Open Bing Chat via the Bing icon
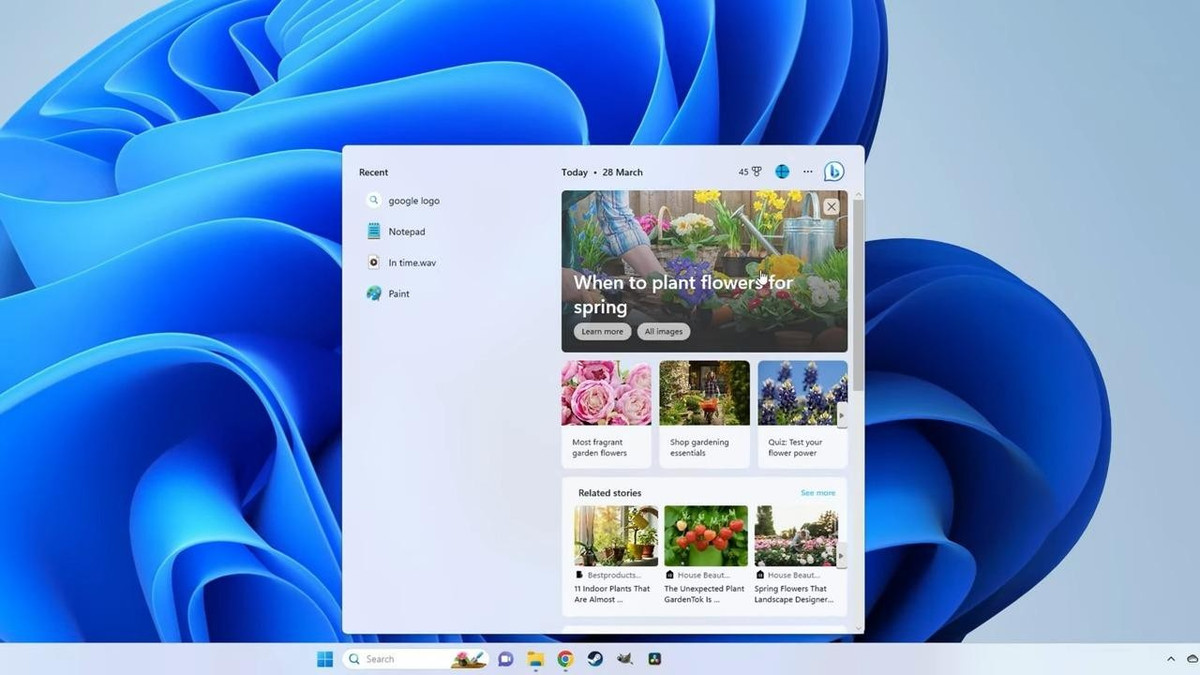 tap(834, 171)
